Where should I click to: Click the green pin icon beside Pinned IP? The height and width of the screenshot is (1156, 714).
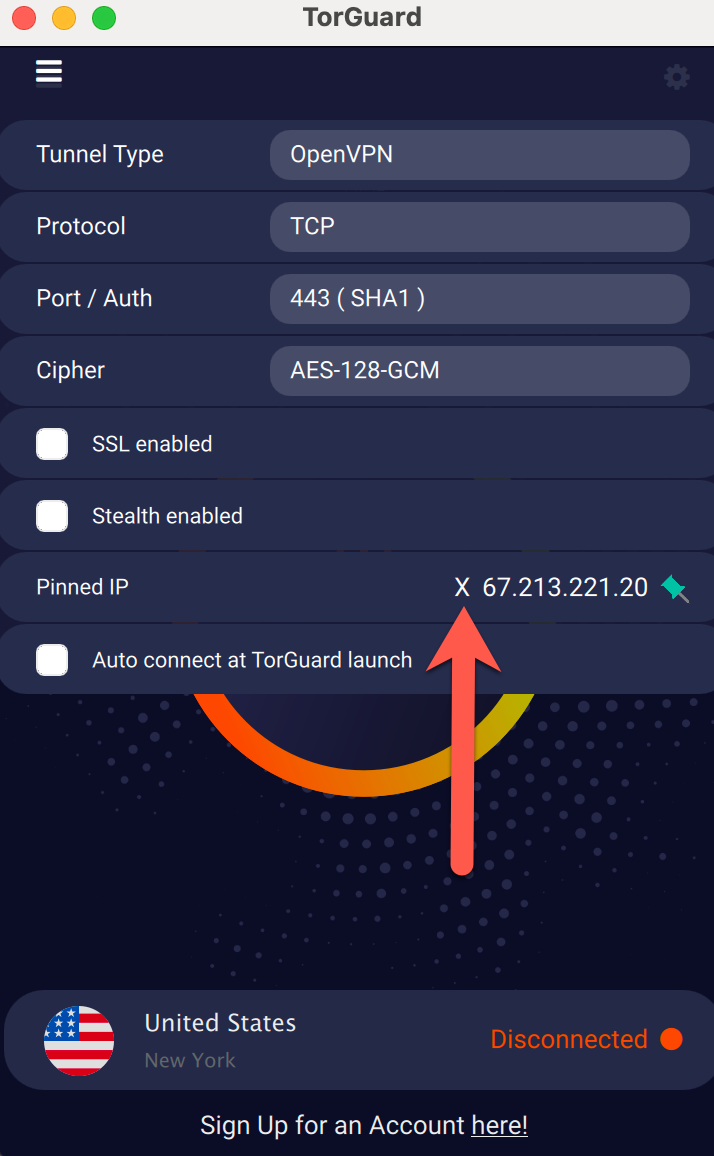(675, 589)
